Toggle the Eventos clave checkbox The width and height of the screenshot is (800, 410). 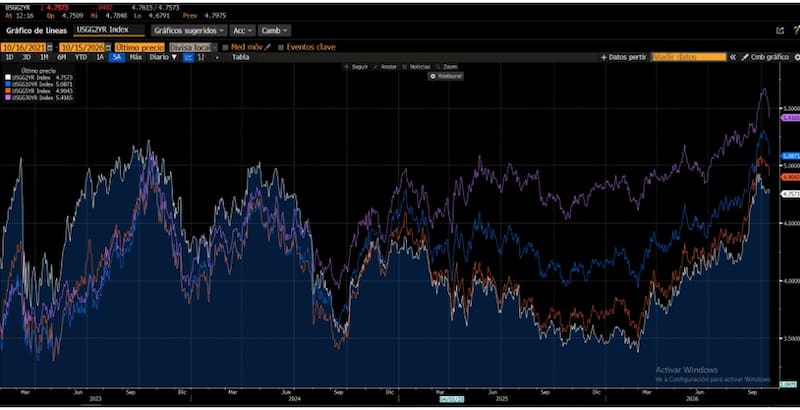tap(280, 47)
